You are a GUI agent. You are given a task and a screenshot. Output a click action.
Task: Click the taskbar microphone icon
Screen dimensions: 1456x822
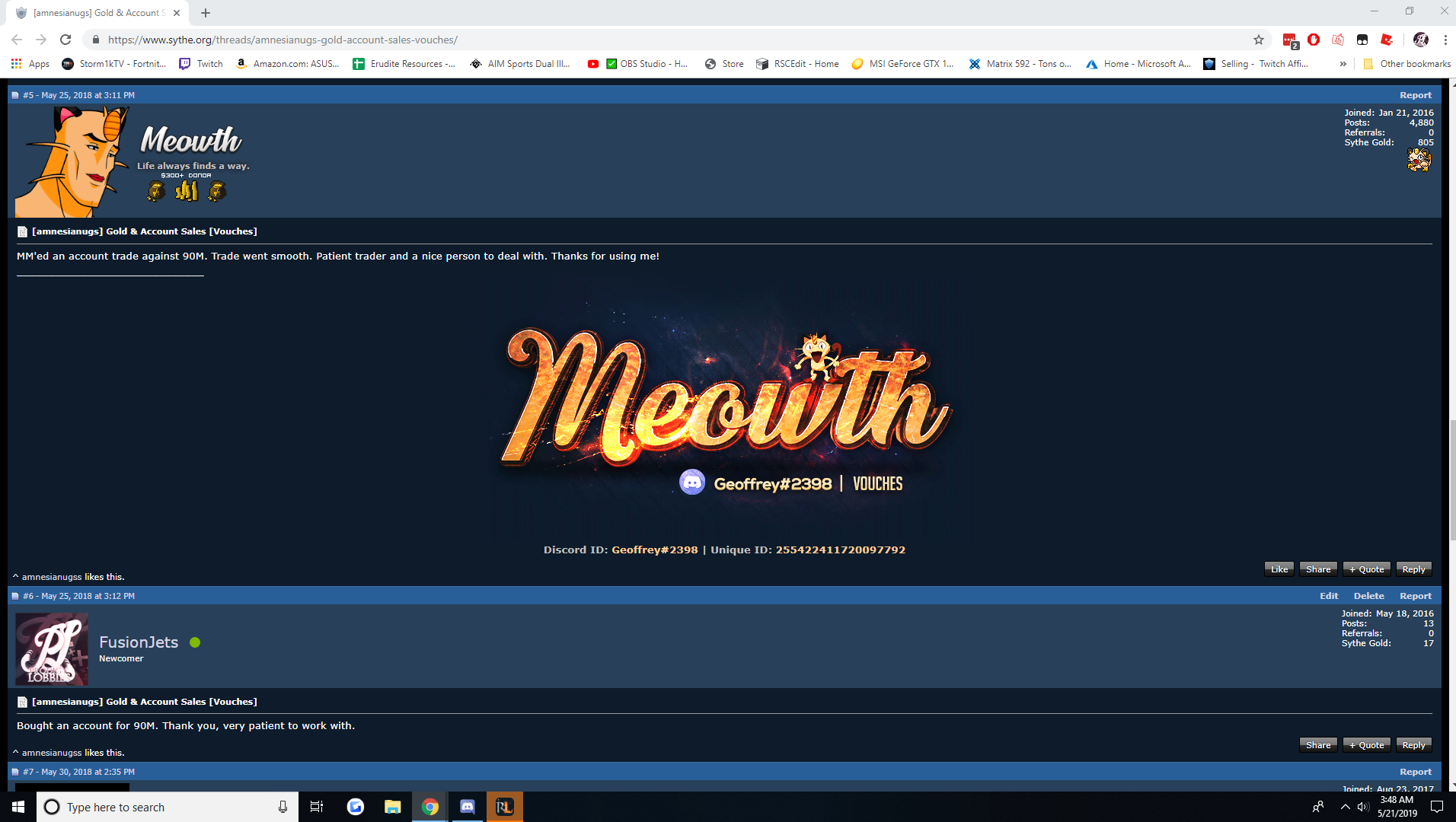(x=283, y=807)
